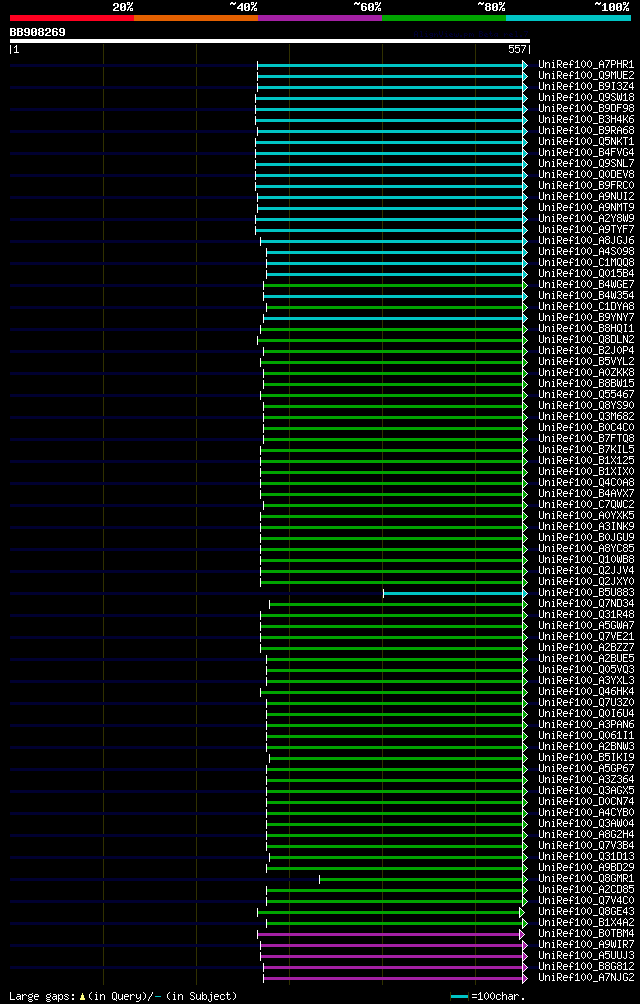This screenshot has width=640, height=1004.
Task: Select label UniRef100_B7FTQ8
Action: (586, 439)
